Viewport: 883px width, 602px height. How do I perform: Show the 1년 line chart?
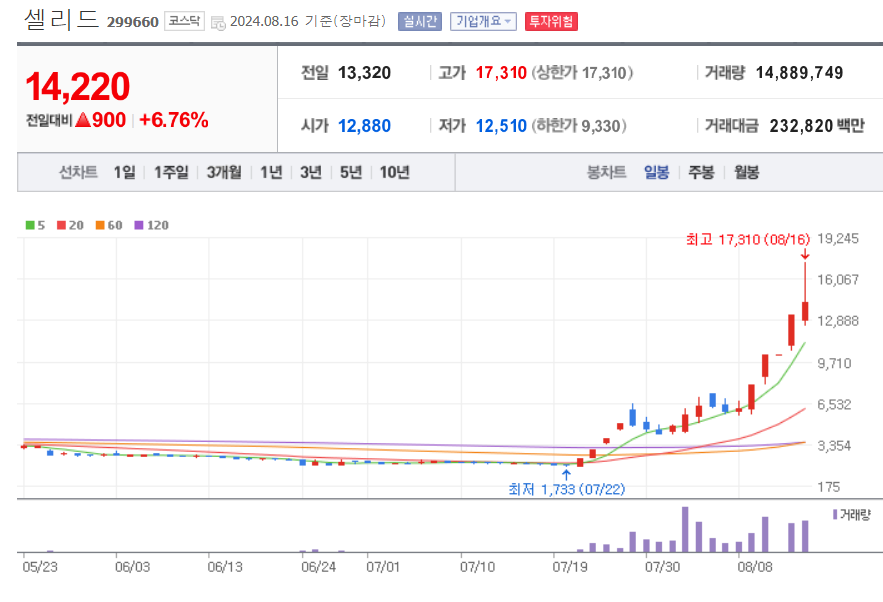271,172
